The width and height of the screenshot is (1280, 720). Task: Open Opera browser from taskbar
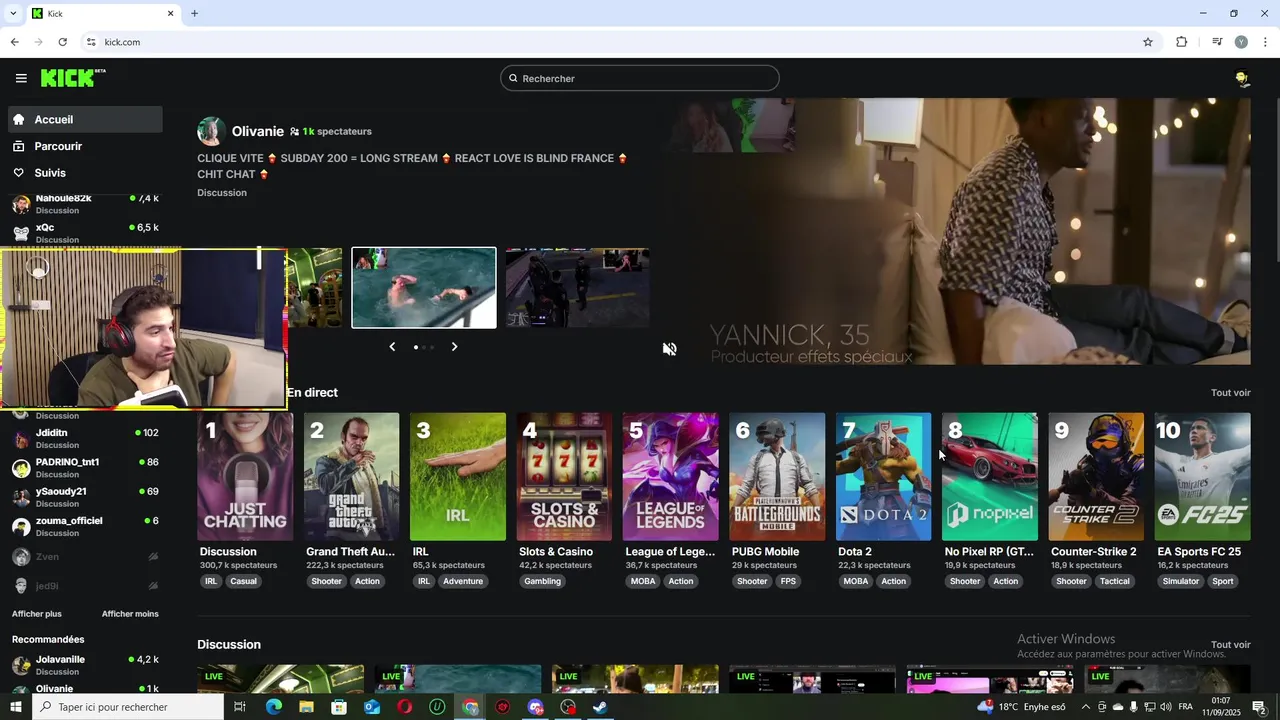coord(404,707)
